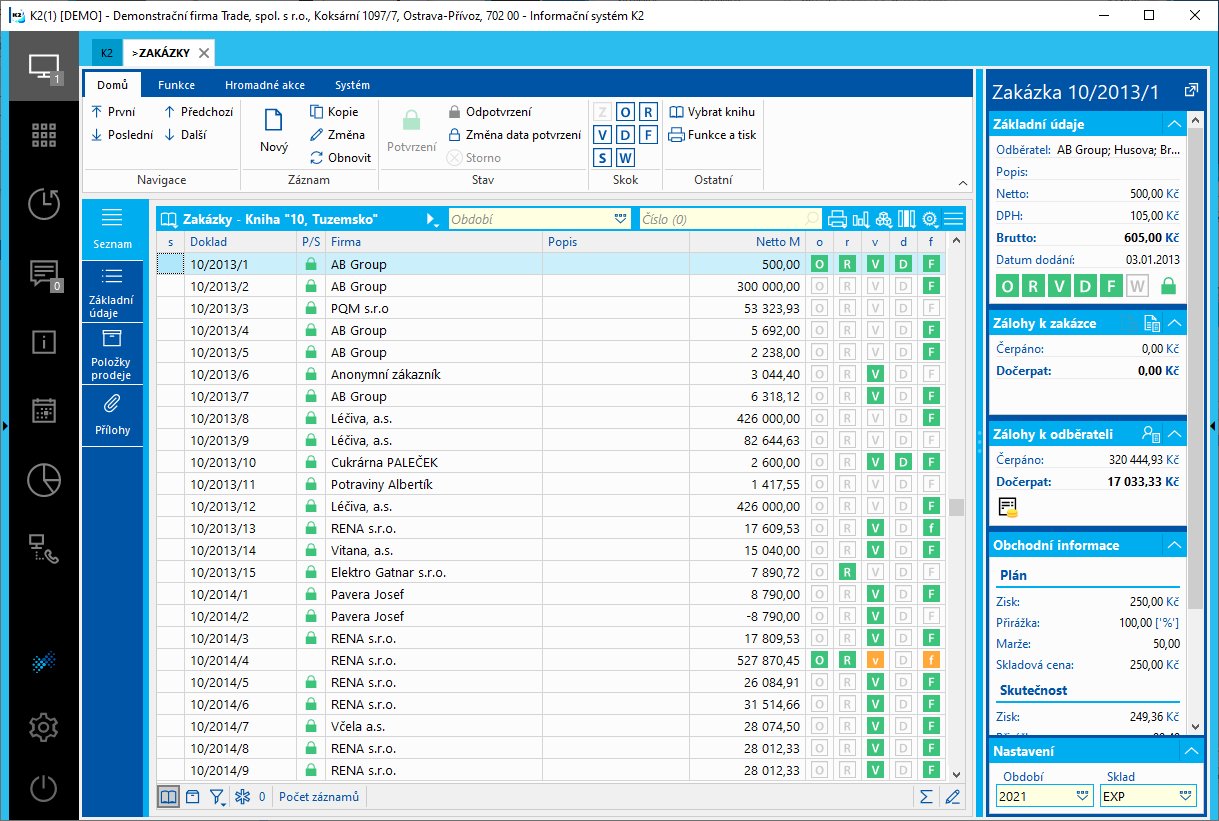Click the pie chart icon in the left sidebar
1219x821 pixels.
[x=43, y=479]
